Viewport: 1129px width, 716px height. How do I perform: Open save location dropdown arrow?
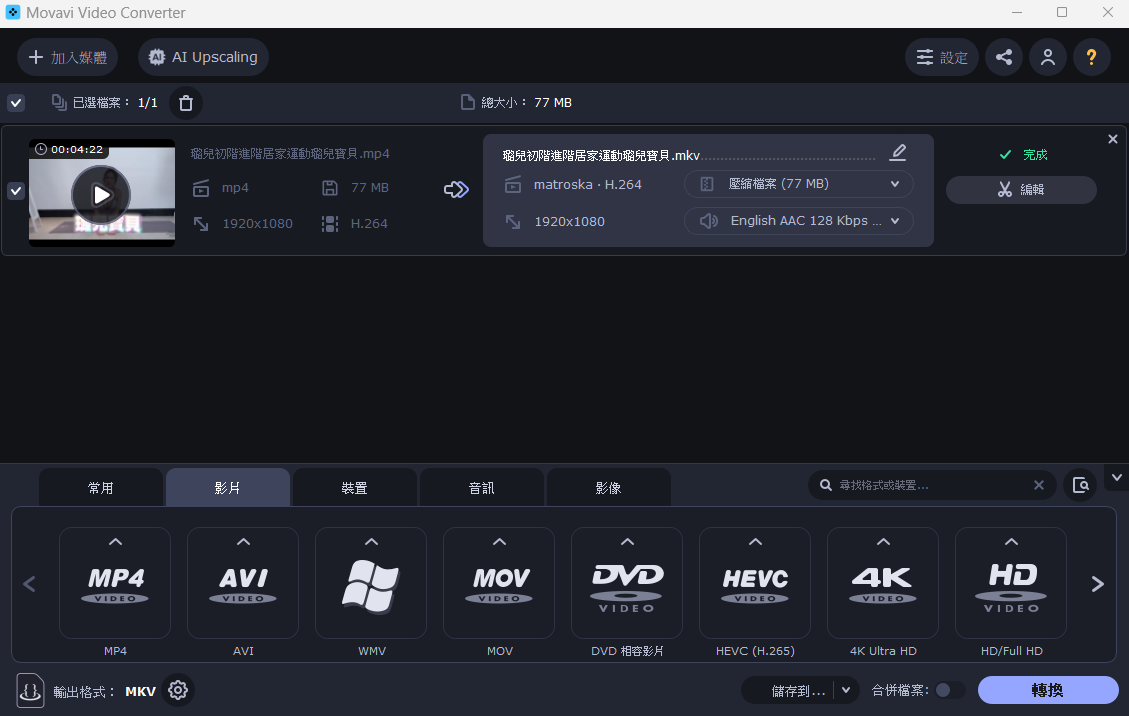point(846,691)
